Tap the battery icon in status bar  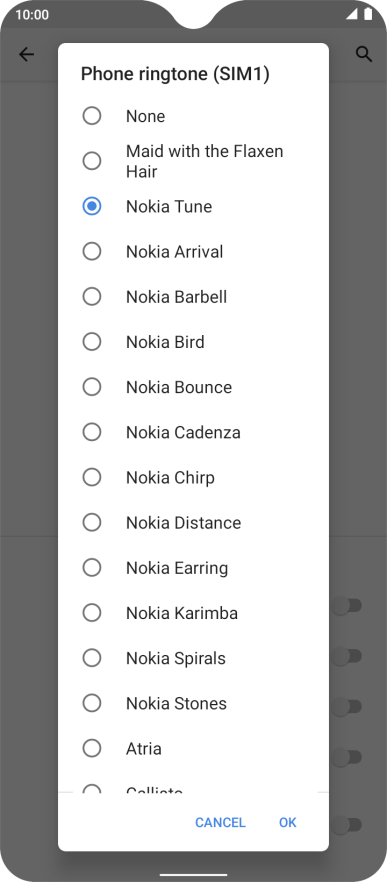point(368,14)
